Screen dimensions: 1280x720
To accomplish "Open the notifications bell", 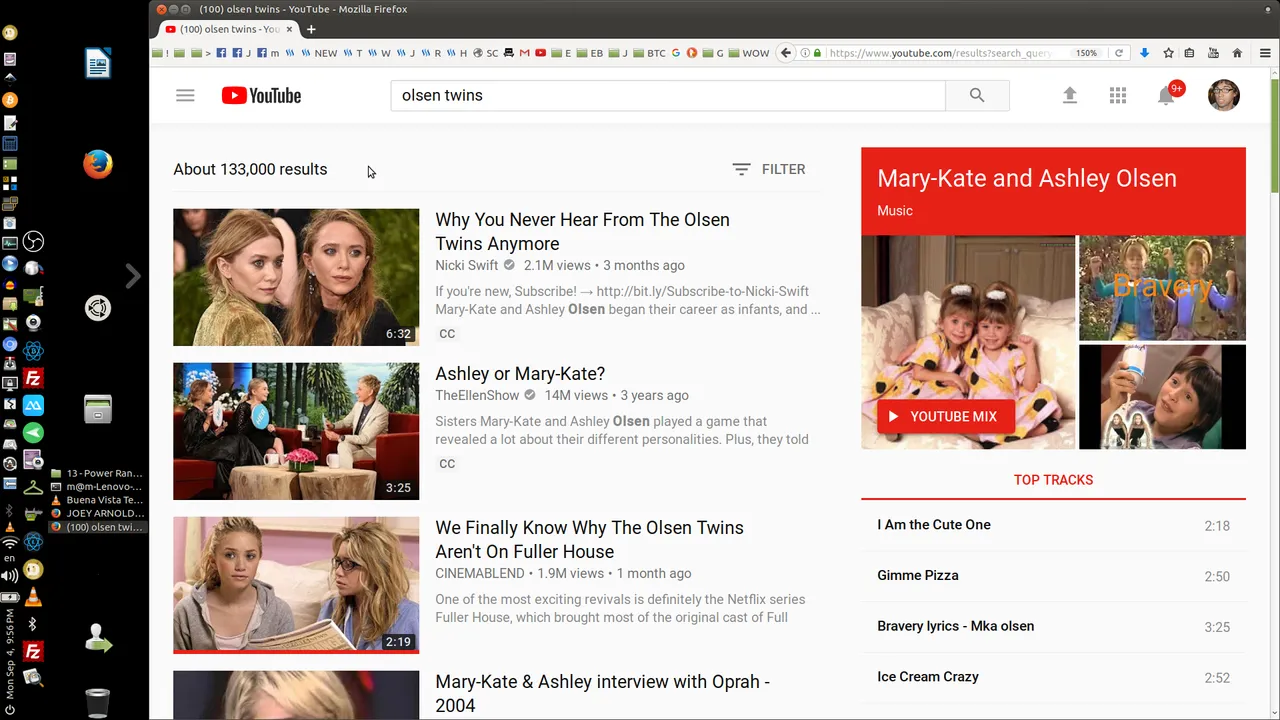I will tap(1166, 96).
